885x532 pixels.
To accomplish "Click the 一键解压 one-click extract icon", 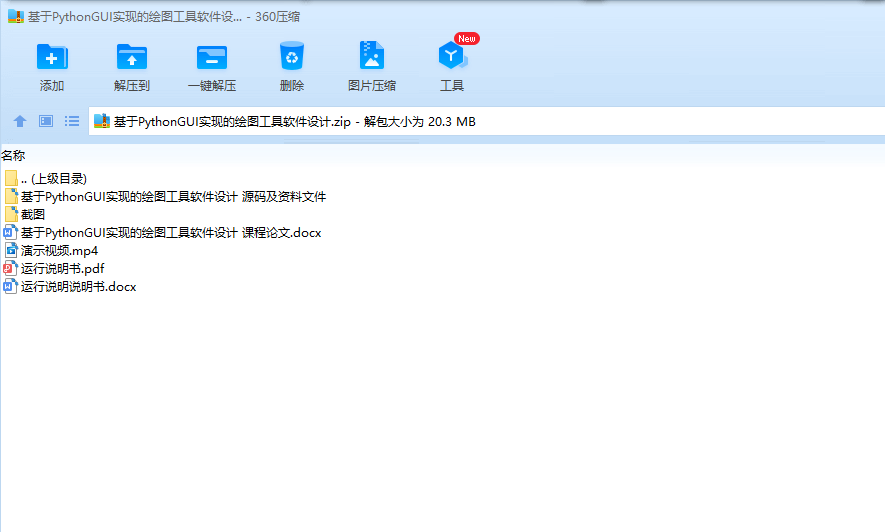I will point(212,57).
